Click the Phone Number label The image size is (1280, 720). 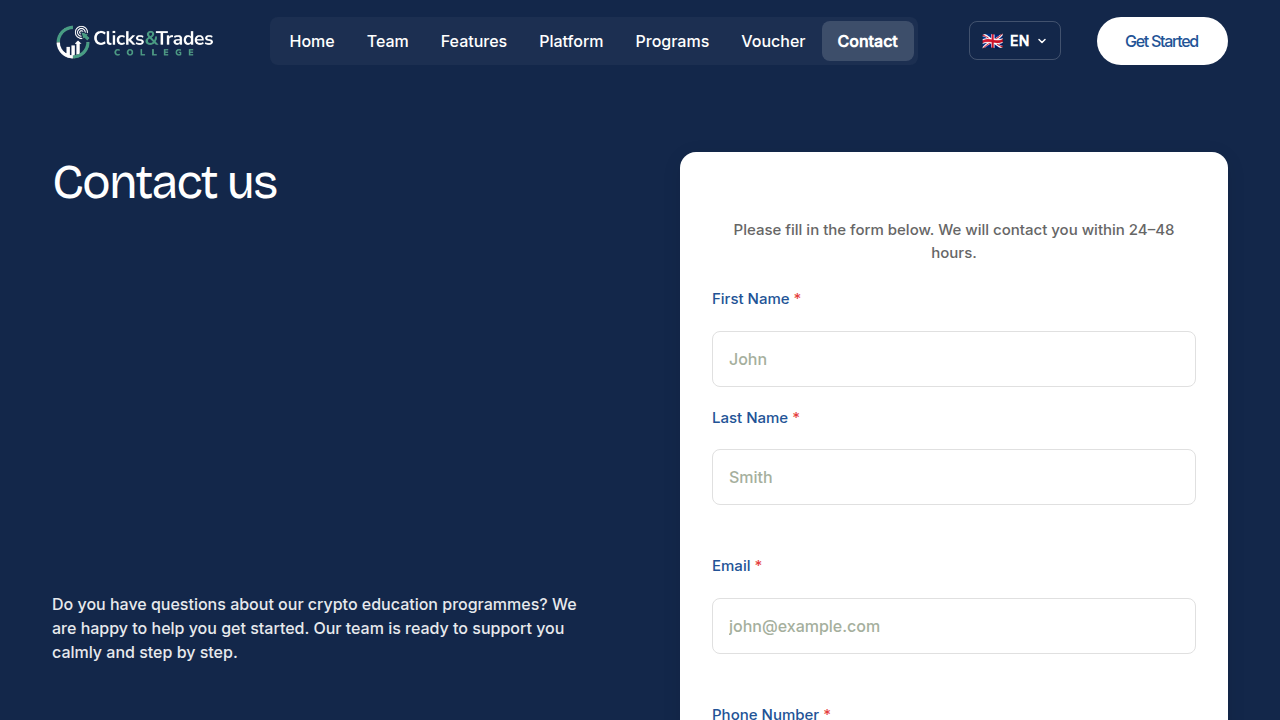coord(765,713)
